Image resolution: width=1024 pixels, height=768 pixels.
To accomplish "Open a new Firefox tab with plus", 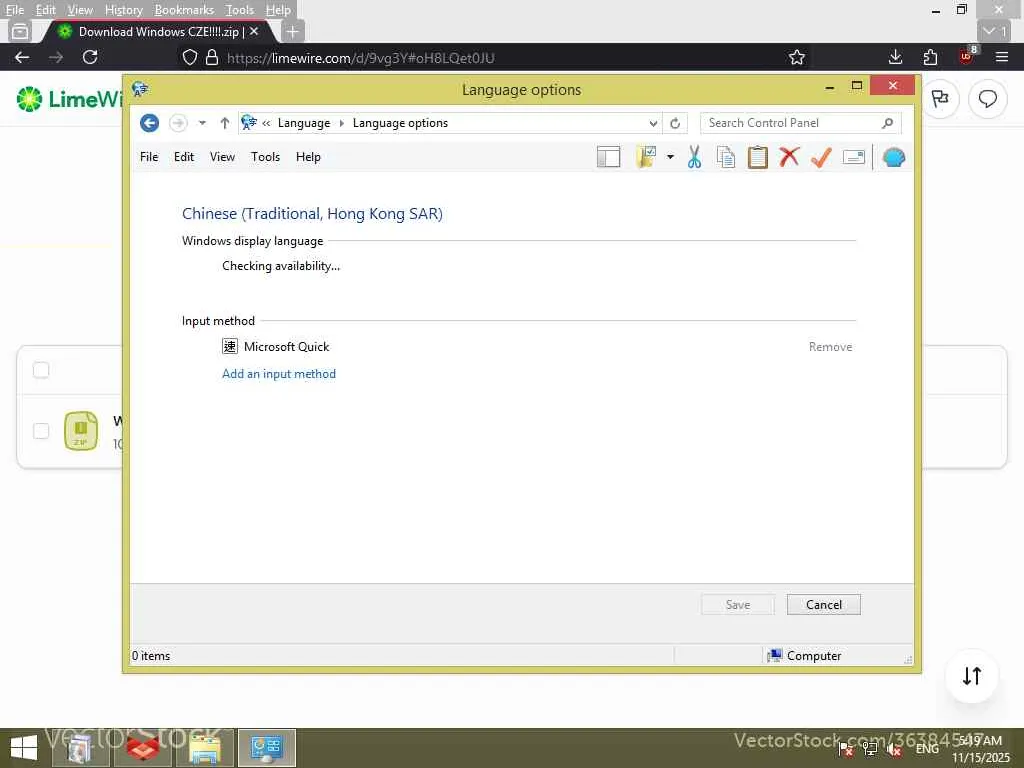I will [x=293, y=31].
